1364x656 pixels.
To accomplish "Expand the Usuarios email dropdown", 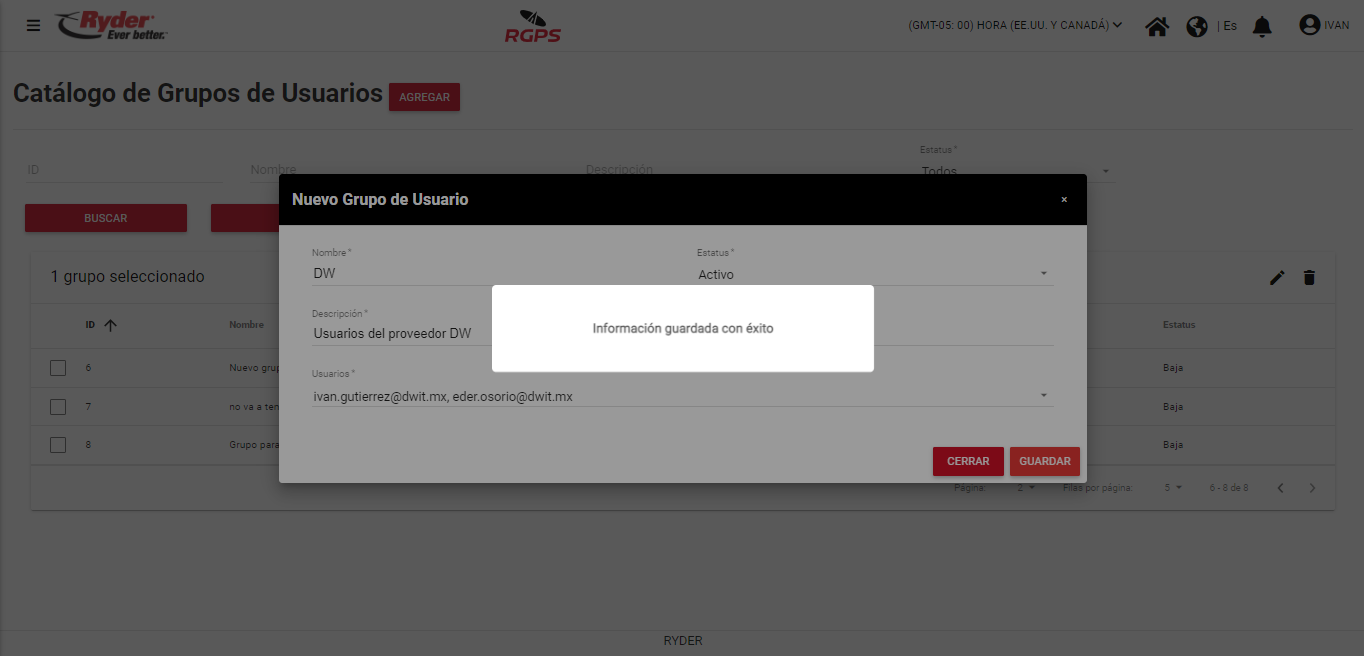I will [683, 396].
